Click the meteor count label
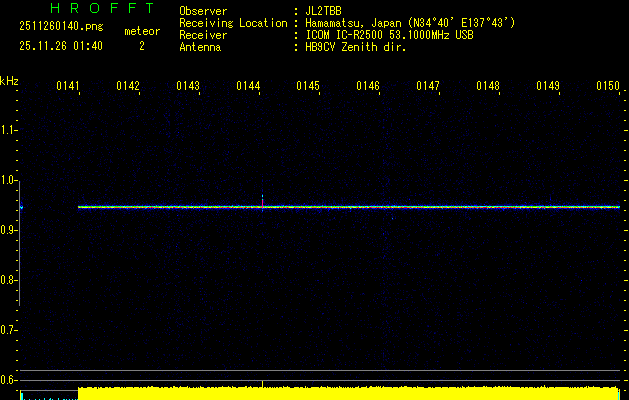The width and height of the screenshot is (629, 400). (141, 31)
